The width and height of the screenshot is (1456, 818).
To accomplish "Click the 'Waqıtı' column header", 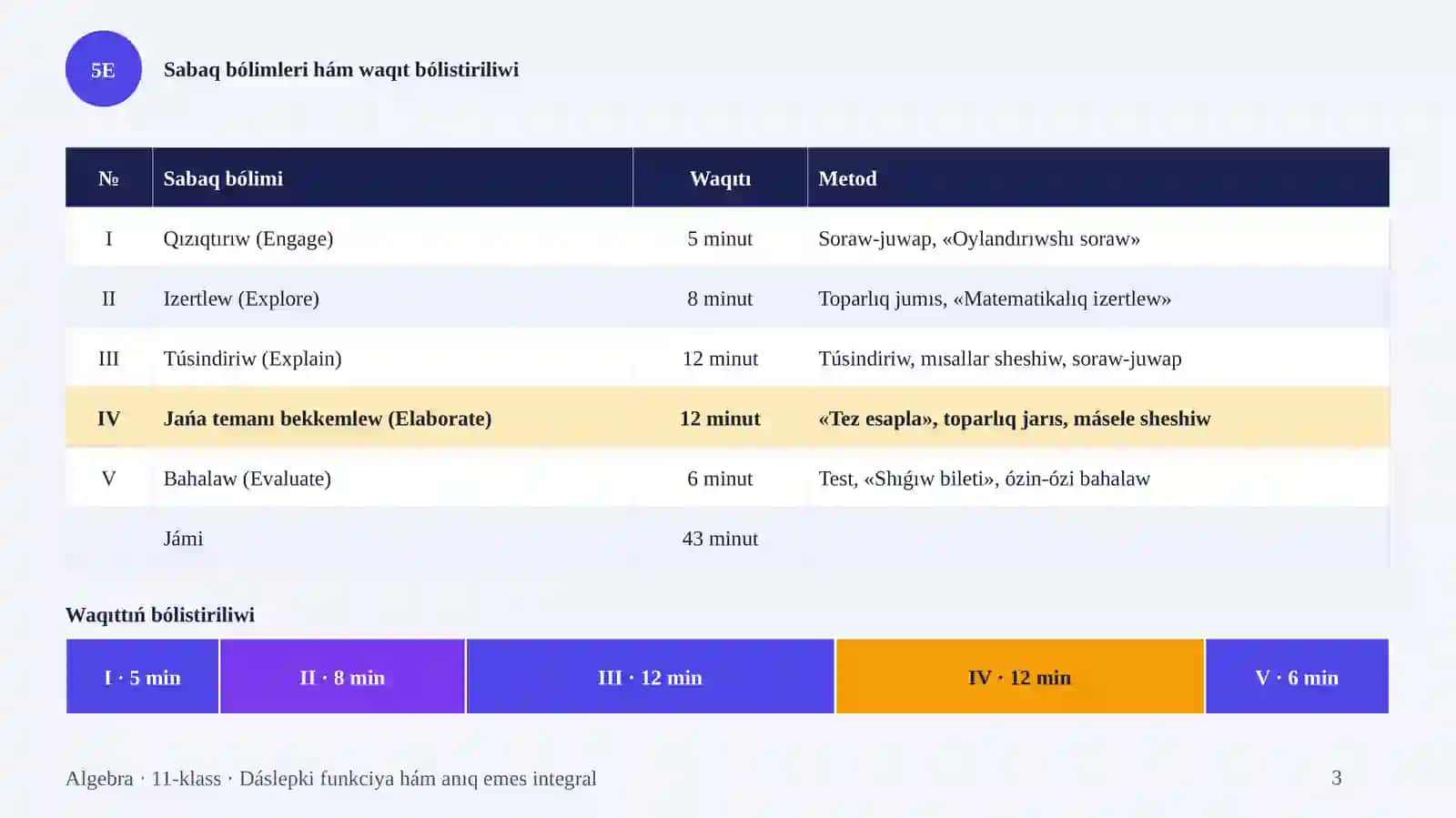I will [720, 178].
